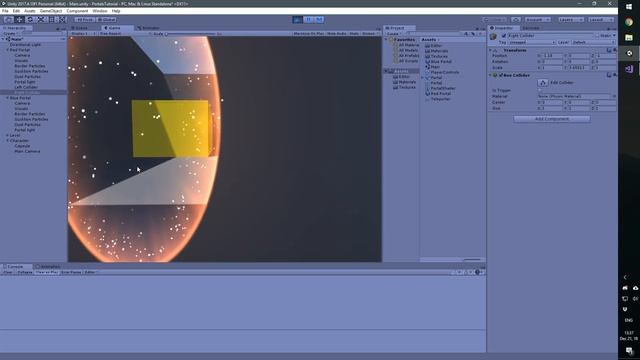Image resolution: width=640 pixels, height=360 pixels.
Task: Switch to the Services tab
Action: pyautogui.click(x=531, y=28)
